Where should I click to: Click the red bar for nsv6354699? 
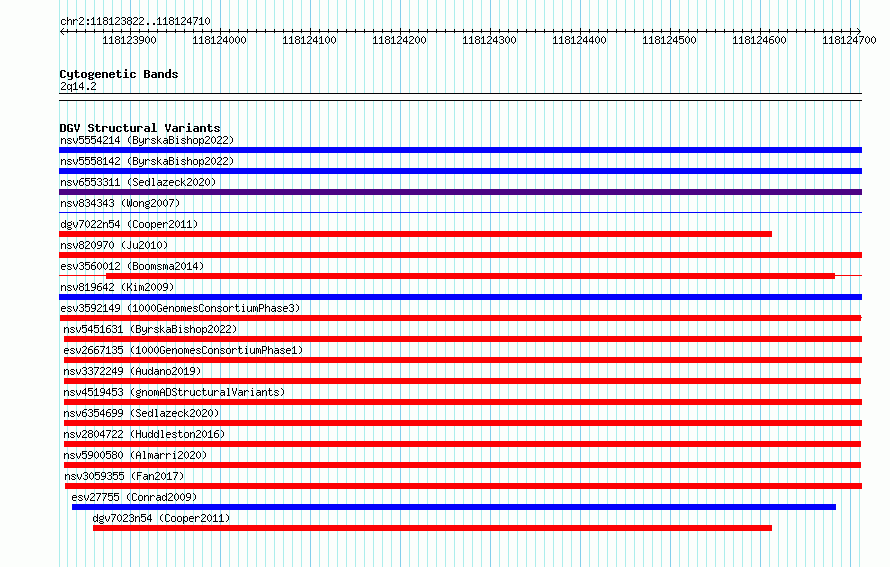(x=463, y=423)
